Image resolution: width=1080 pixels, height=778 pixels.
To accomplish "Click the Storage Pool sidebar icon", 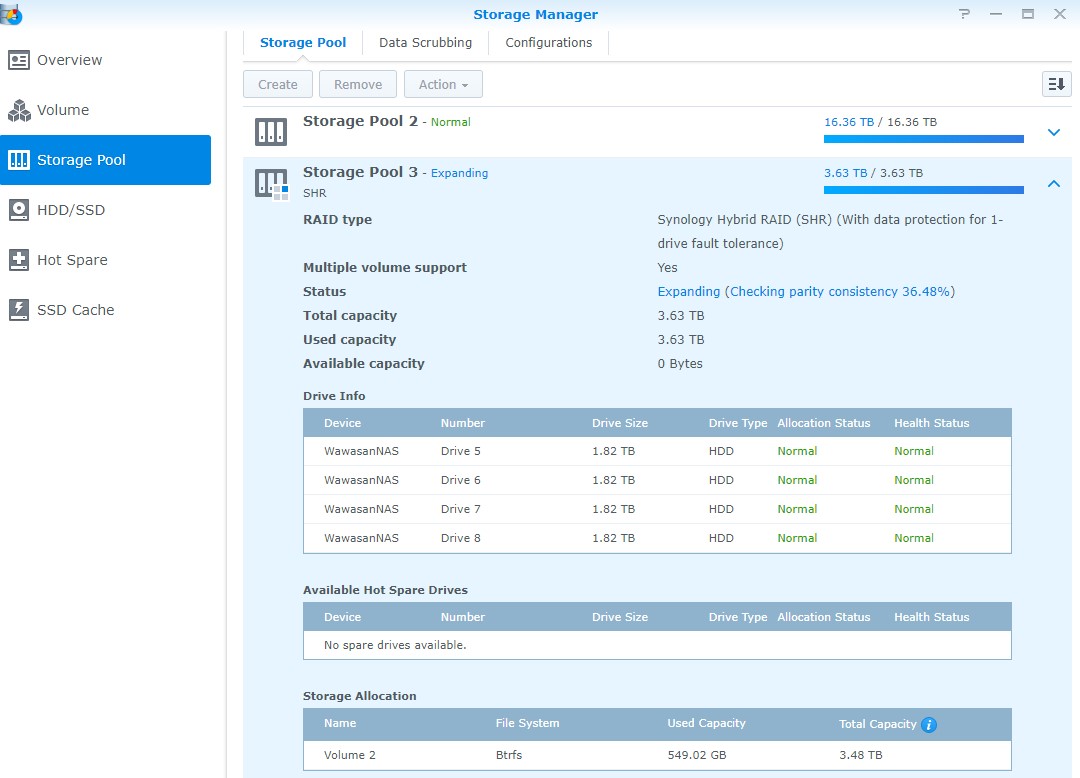I will click(x=19, y=160).
